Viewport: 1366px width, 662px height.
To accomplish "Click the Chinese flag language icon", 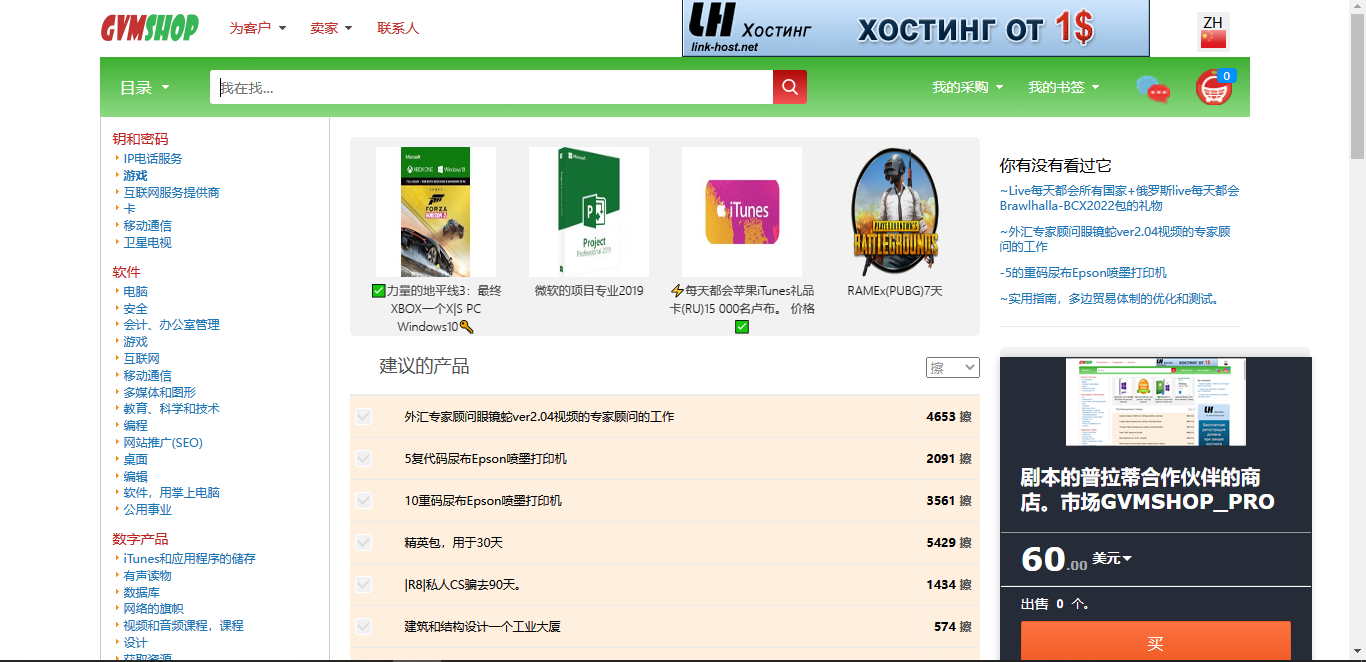I will [1213, 39].
